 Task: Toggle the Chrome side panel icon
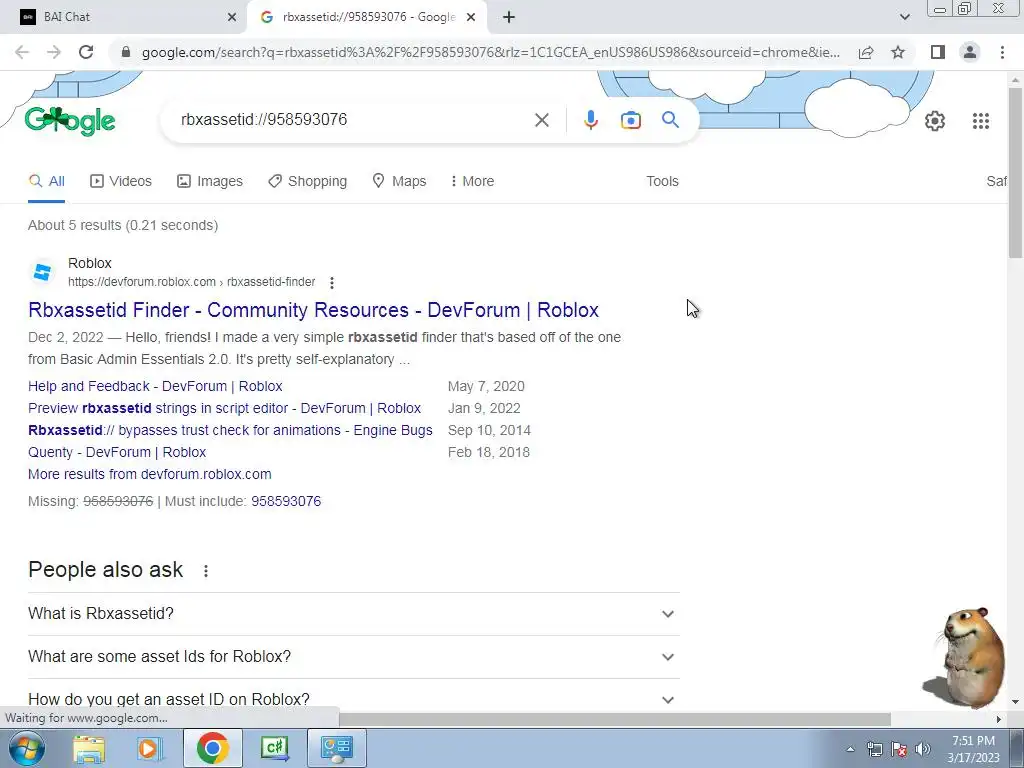[938, 52]
